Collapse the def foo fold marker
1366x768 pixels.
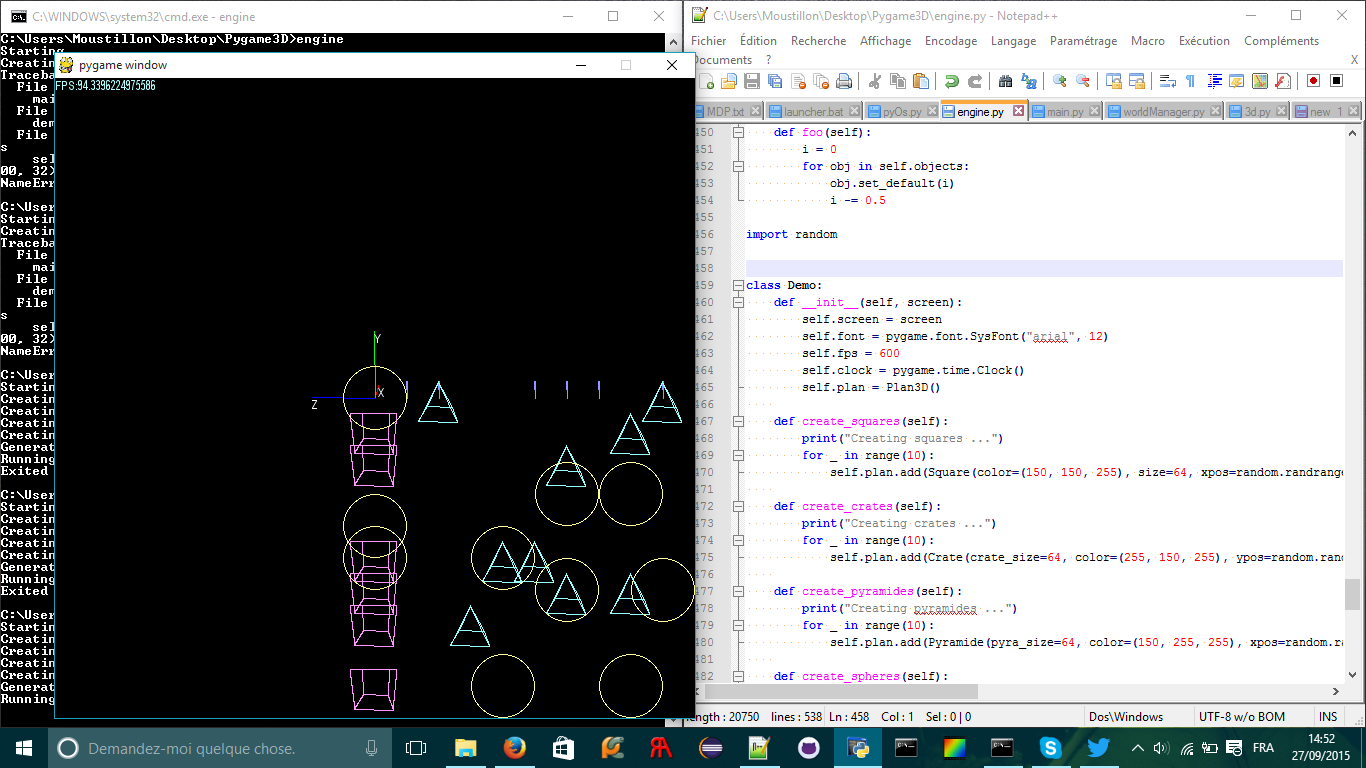pos(738,132)
